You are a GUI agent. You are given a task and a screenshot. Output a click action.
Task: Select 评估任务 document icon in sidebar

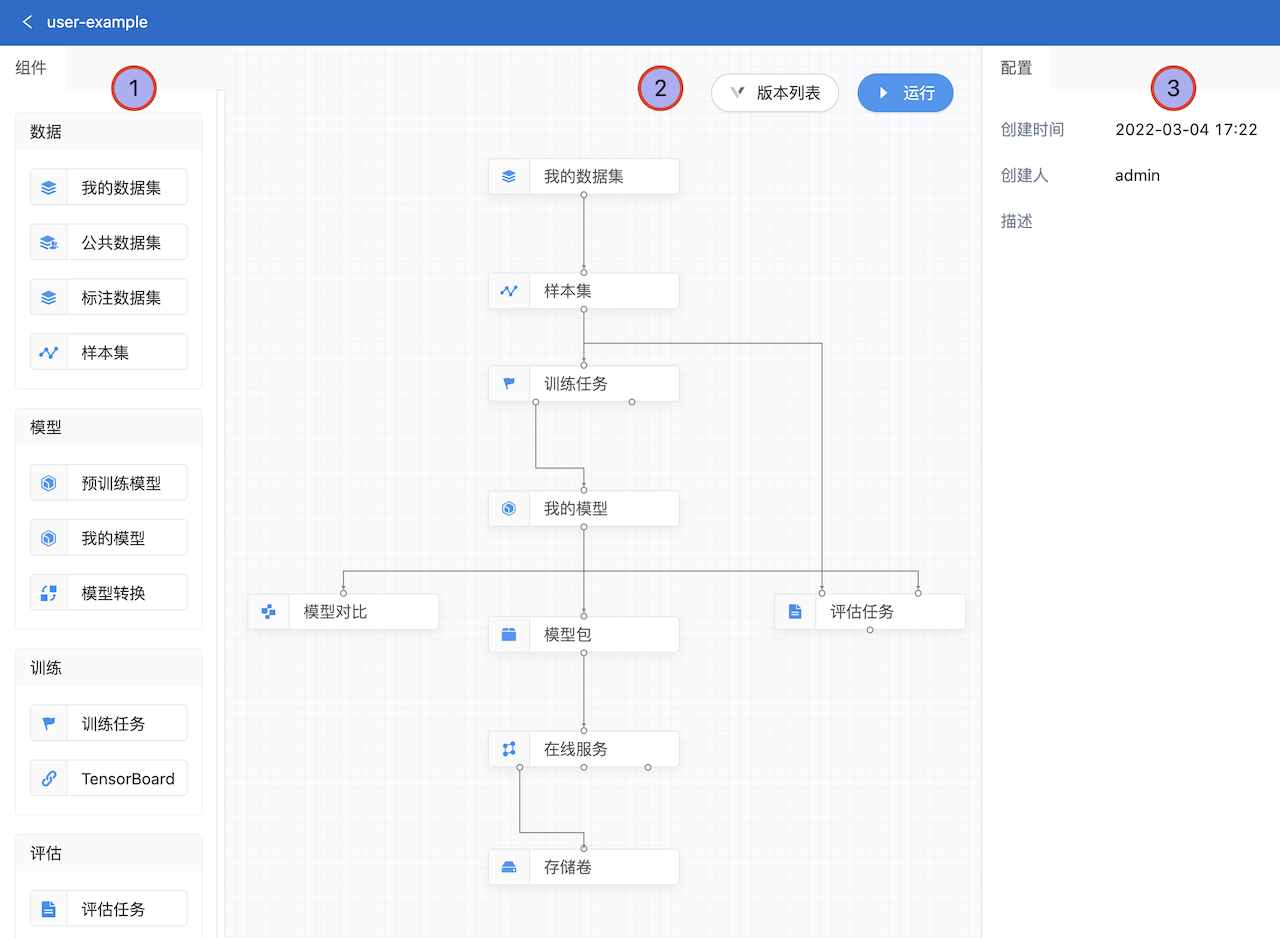tap(49, 909)
